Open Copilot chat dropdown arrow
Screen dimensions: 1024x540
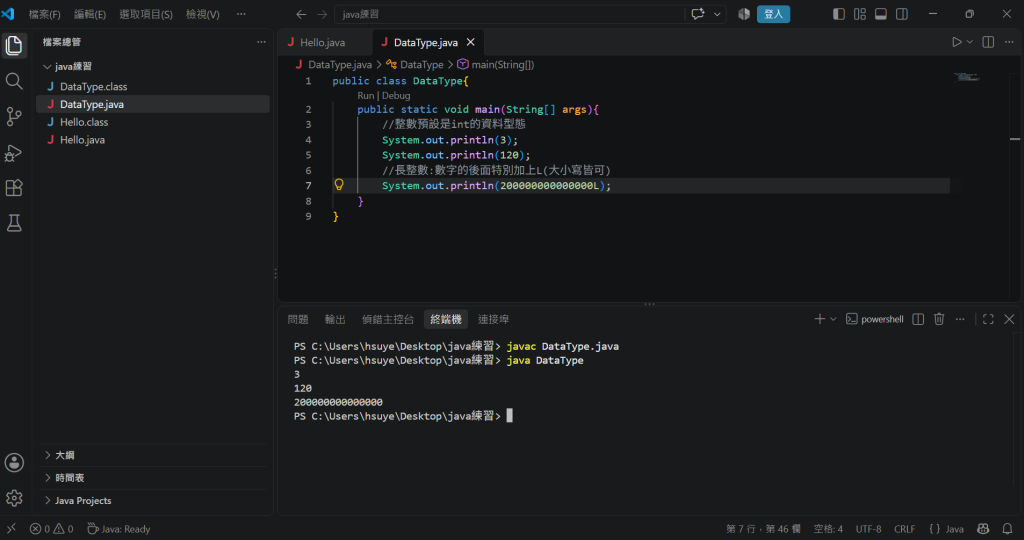717,14
